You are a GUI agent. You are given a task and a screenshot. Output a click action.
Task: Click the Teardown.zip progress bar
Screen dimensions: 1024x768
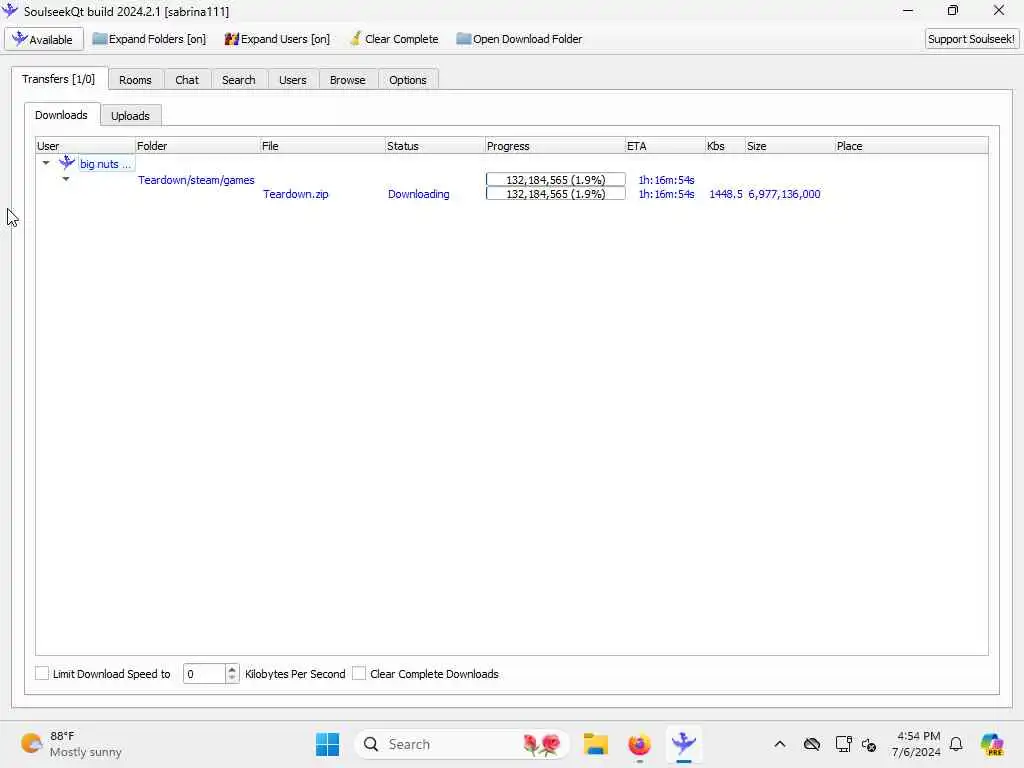tap(556, 194)
